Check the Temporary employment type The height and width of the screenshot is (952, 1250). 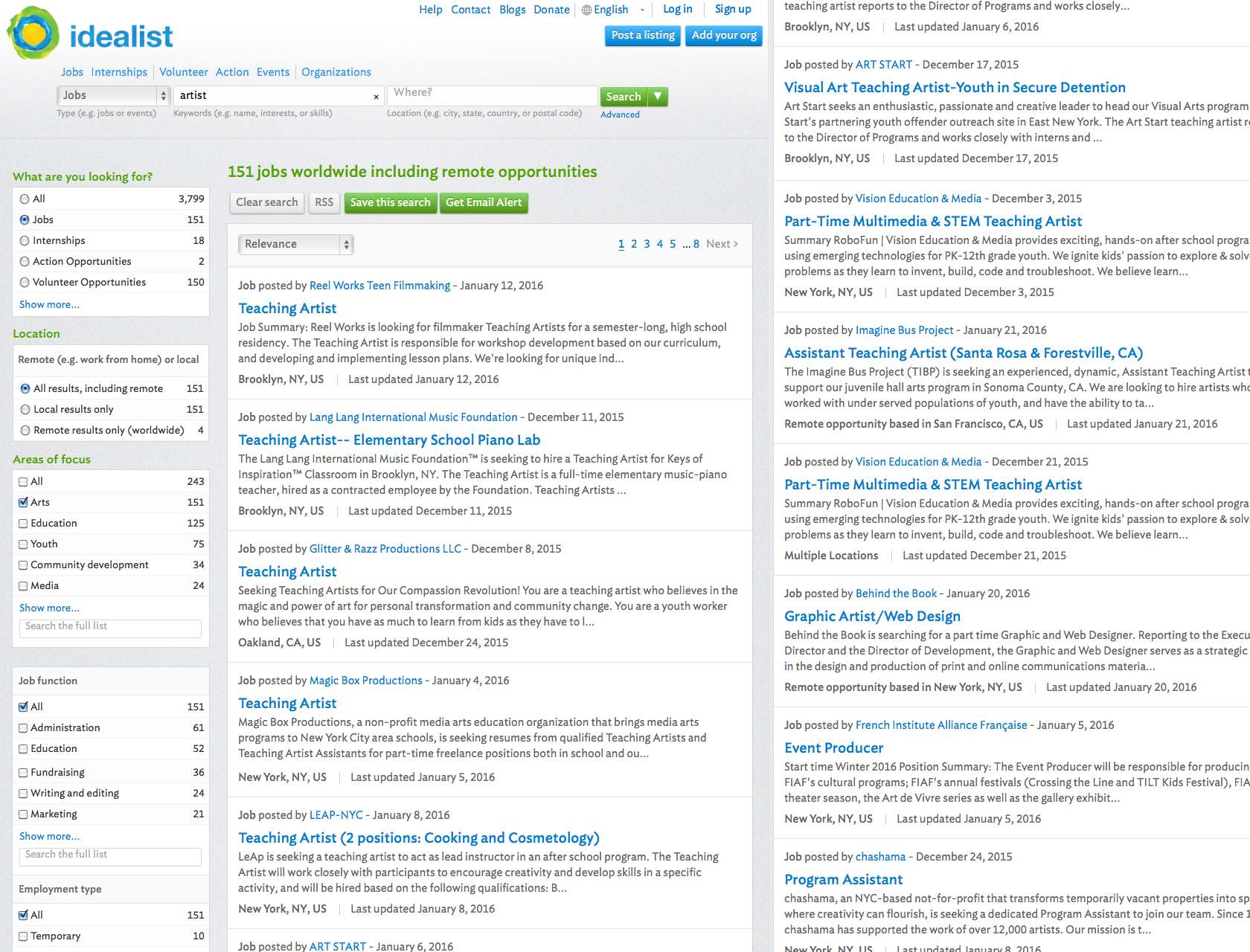tap(23, 936)
